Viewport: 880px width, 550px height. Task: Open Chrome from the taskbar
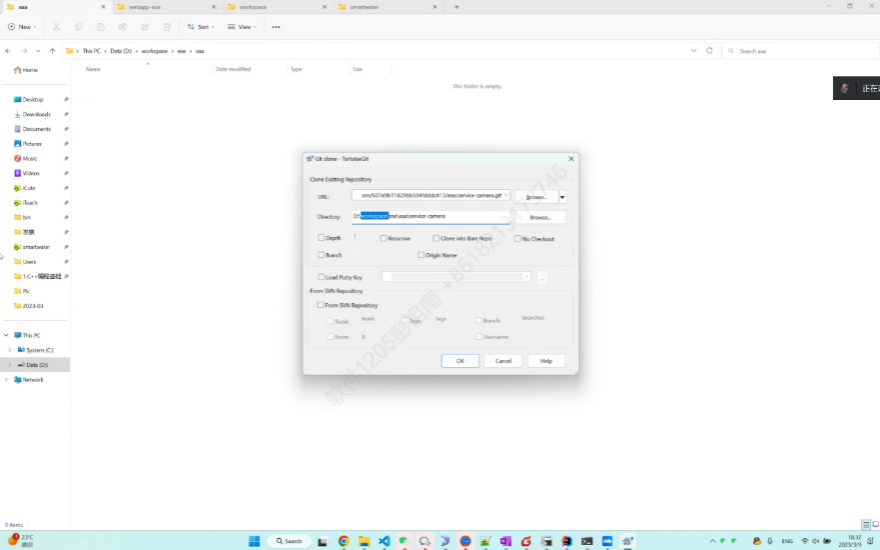coord(344,541)
